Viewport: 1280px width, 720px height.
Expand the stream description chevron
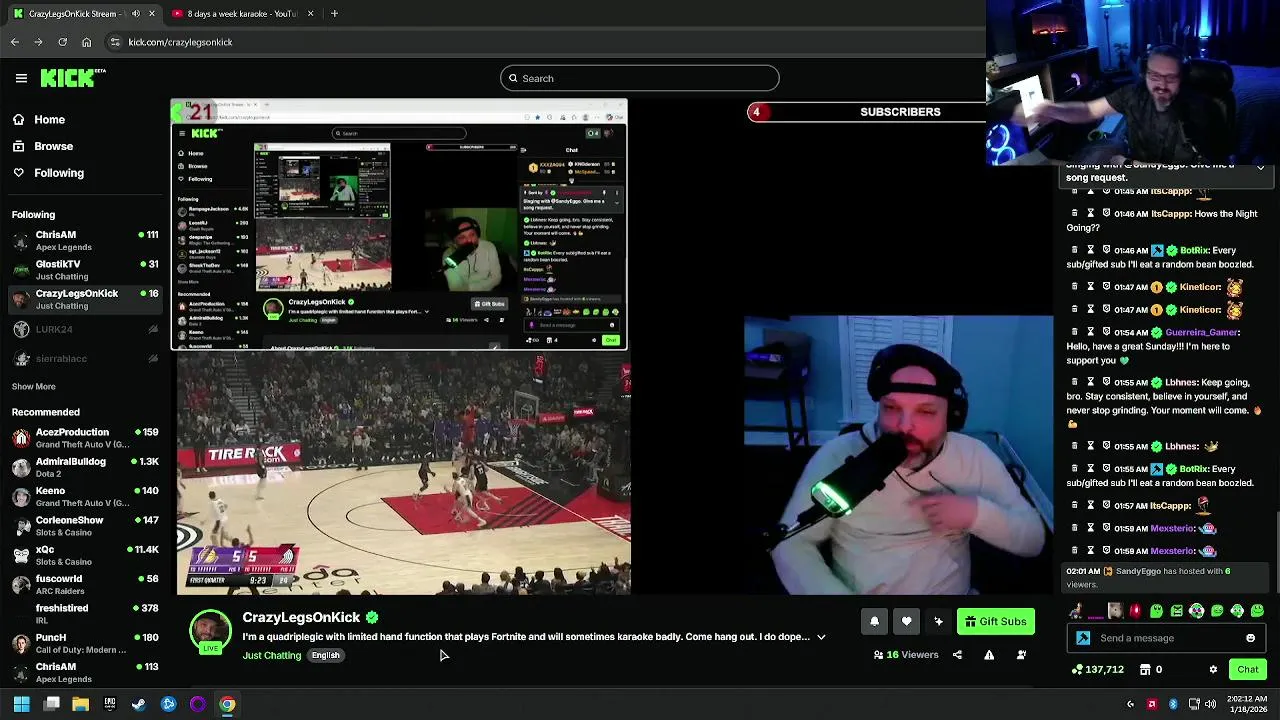click(x=821, y=637)
